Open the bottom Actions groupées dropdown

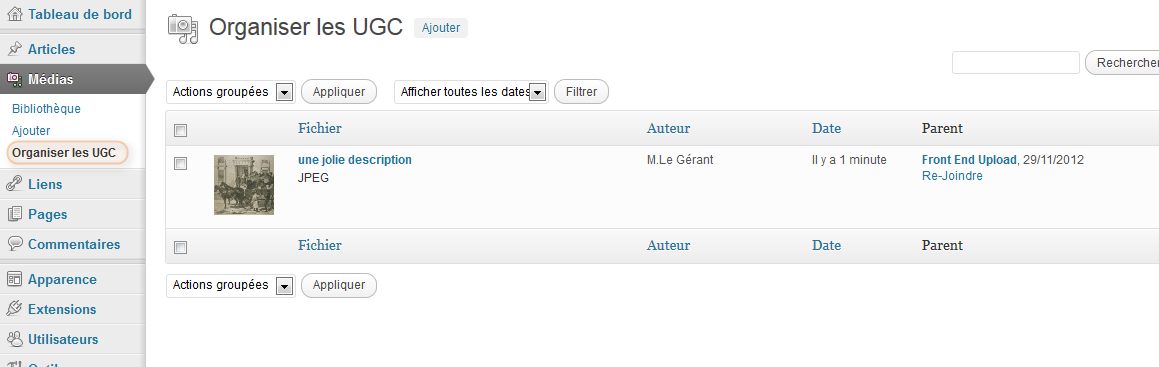(231, 285)
